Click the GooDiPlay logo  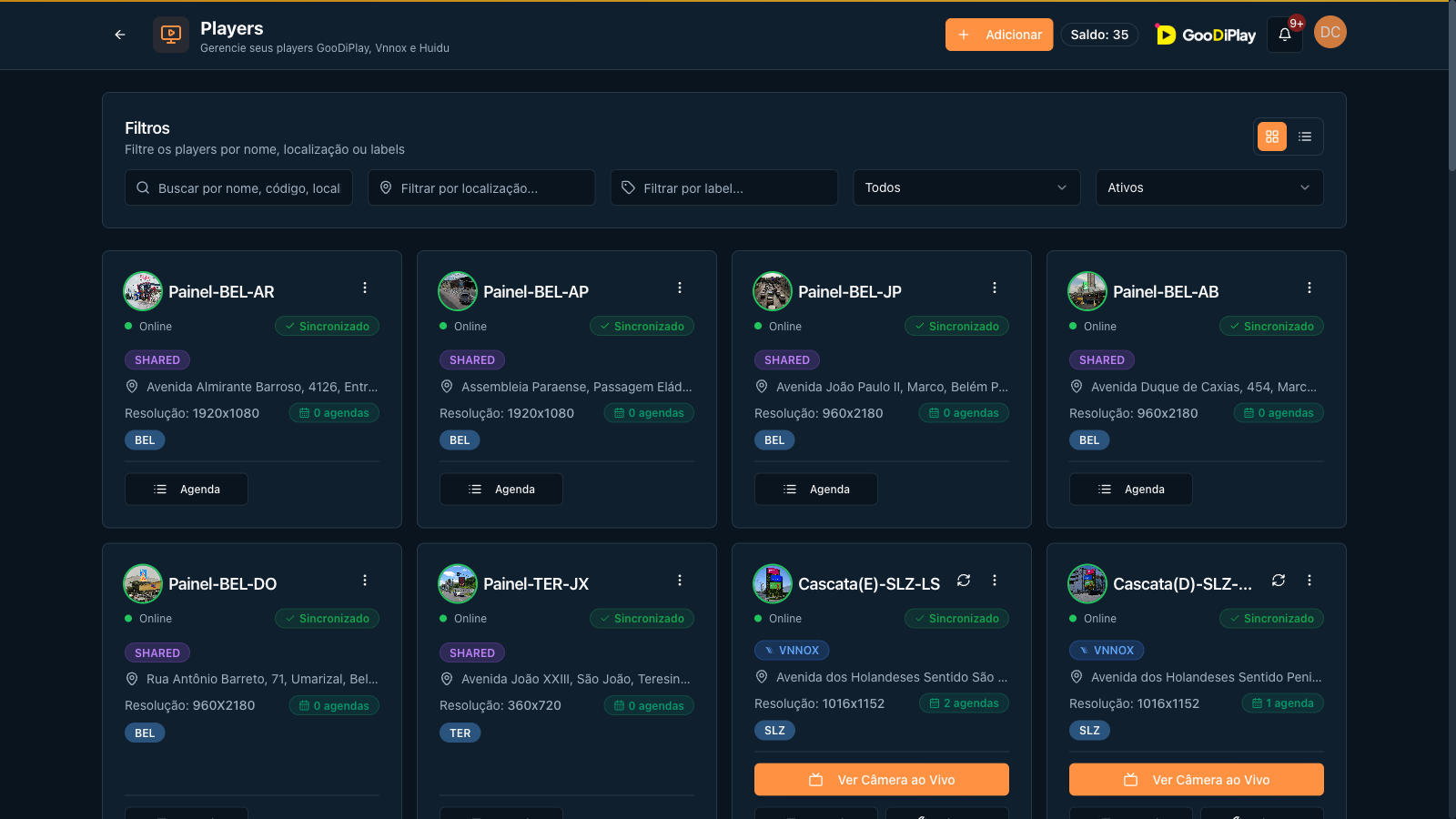[1206, 35]
